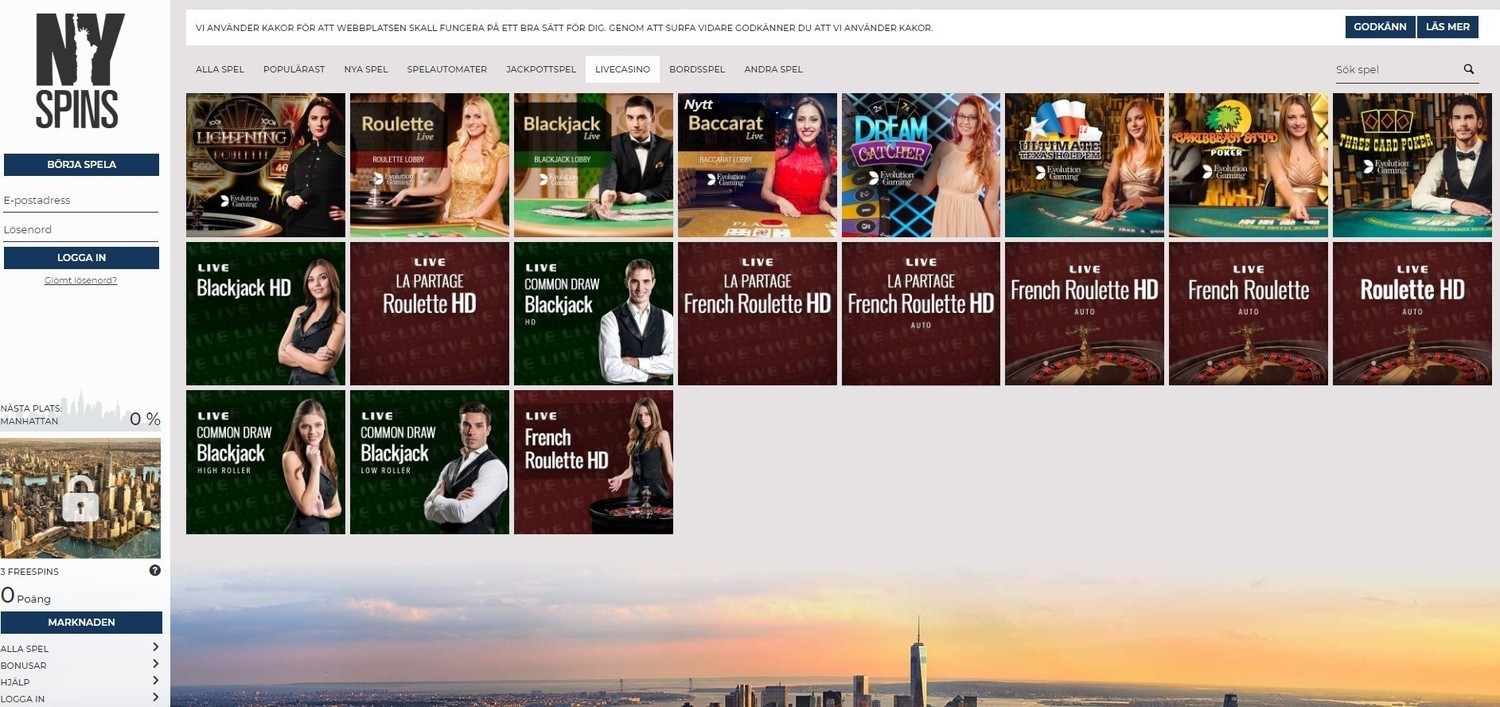Open Live Common Draw Blackjack HD thumbnail
This screenshot has height=707, width=1500.
594,314
